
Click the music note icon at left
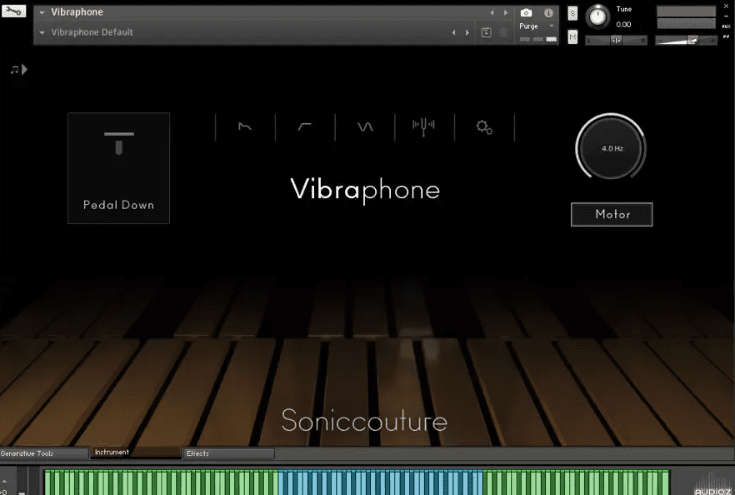coord(17,69)
